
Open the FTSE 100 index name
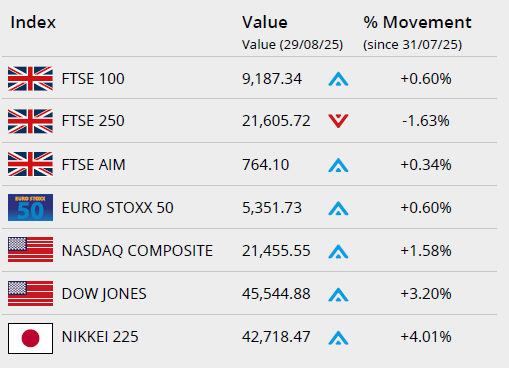click(x=93, y=79)
